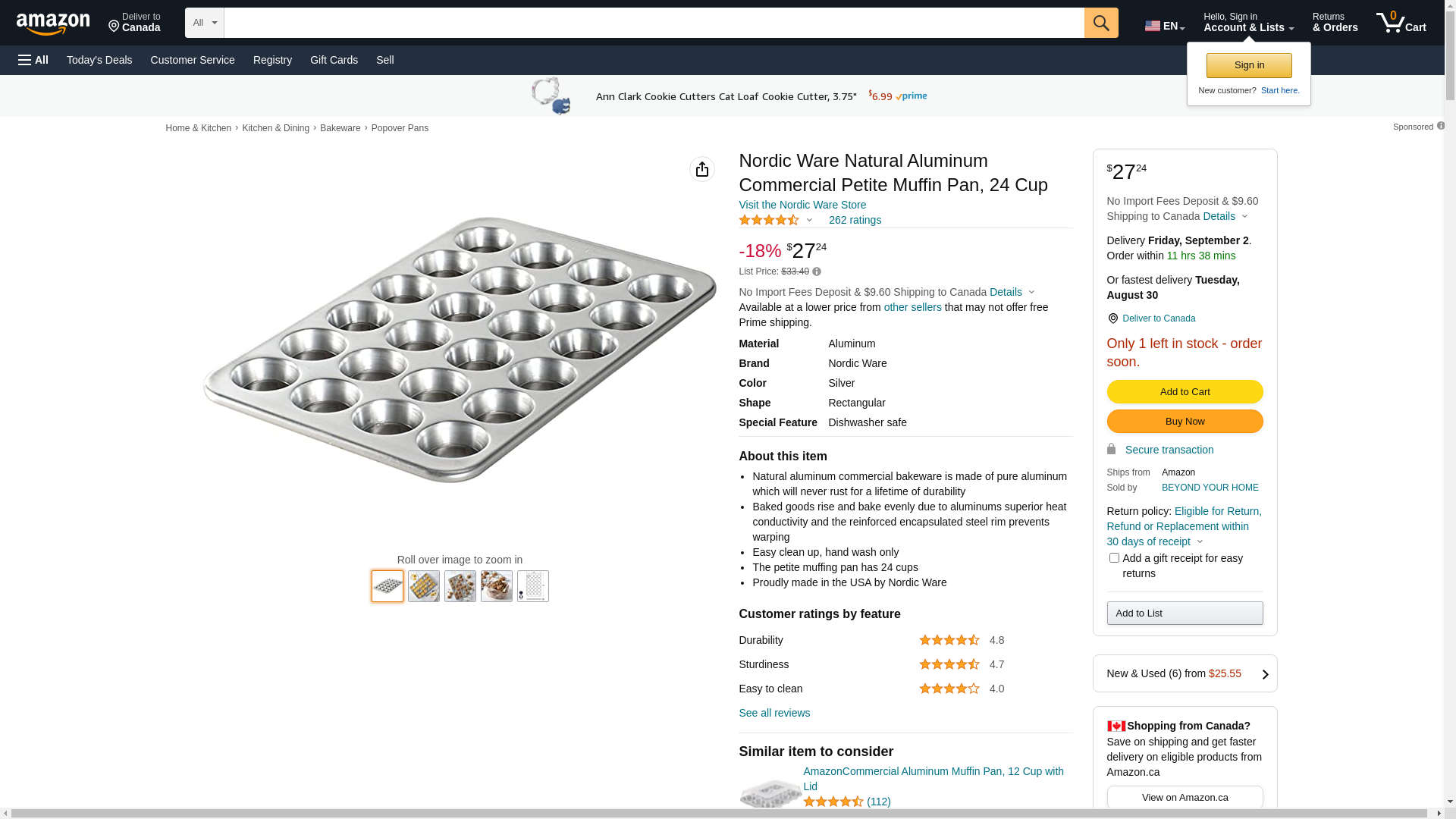Click the List Price info icon
1456x819 pixels.
click(x=817, y=271)
